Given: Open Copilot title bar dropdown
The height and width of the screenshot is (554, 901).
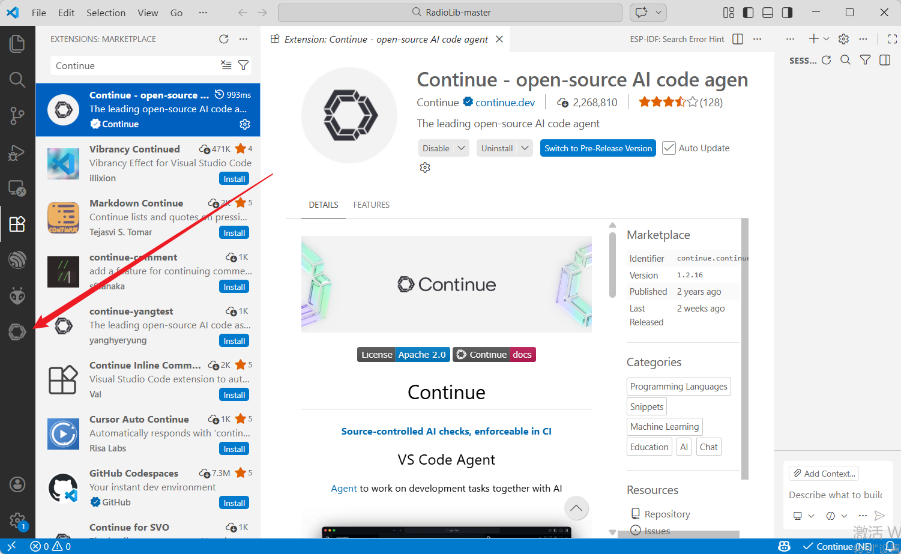Looking at the screenshot, I should tap(659, 12).
